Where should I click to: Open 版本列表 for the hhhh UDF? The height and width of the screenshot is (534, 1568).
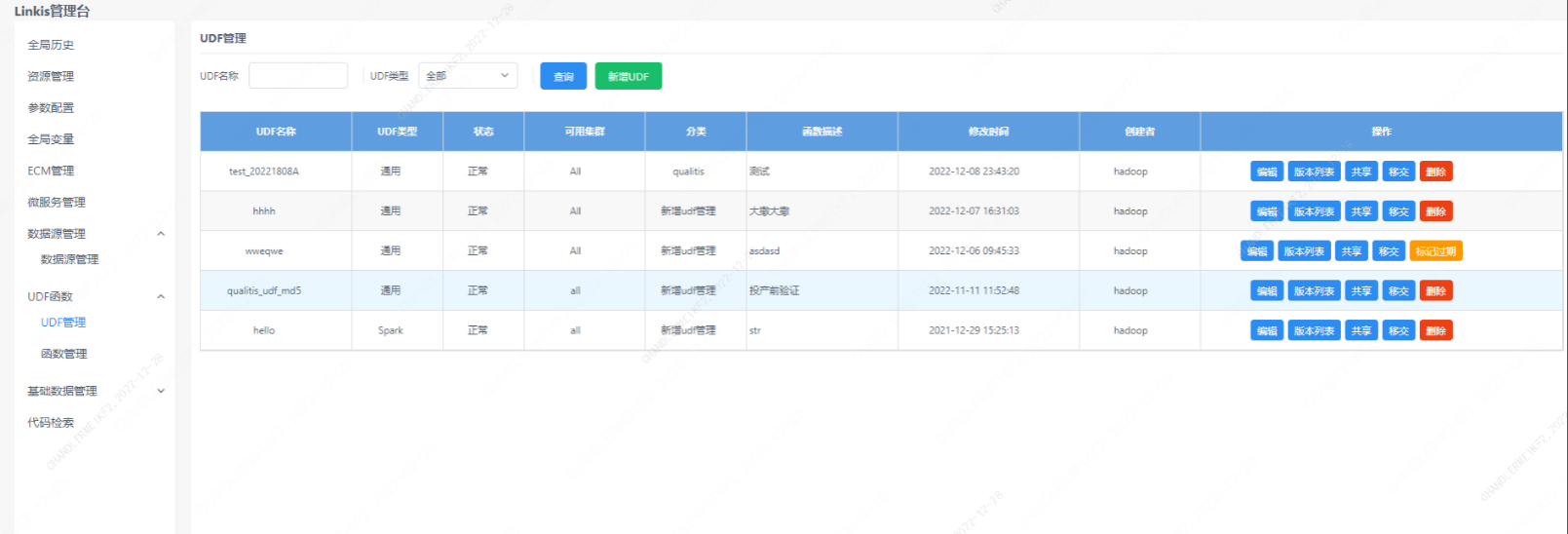point(1314,211)
